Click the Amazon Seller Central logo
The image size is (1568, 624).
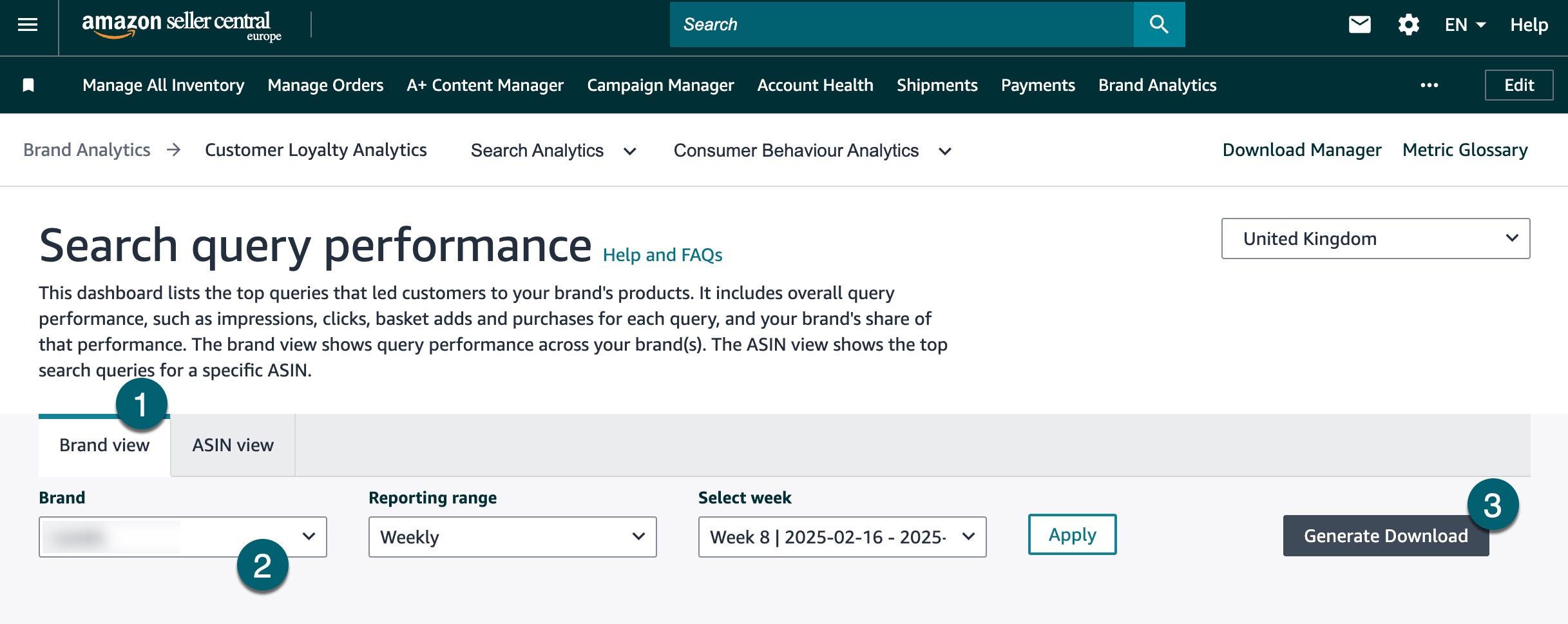[181, 26]
